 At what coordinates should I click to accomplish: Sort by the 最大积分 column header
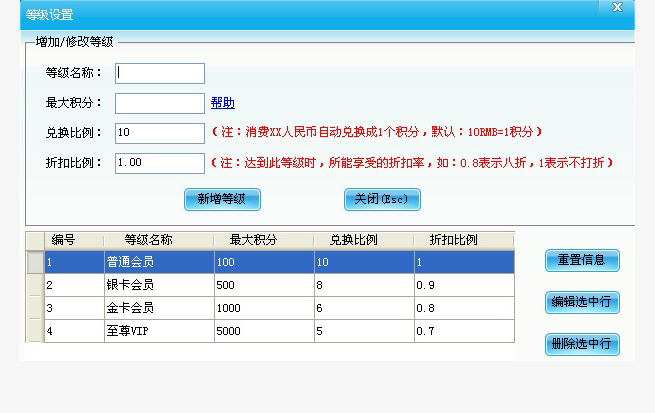252,240
